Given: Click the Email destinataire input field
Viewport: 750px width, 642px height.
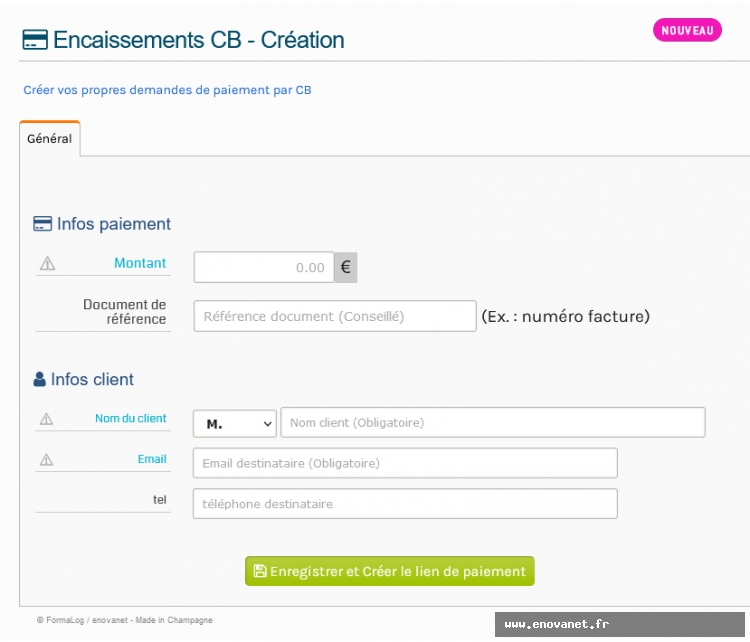Looking at the screenshot, I should (x=405, y=463).
